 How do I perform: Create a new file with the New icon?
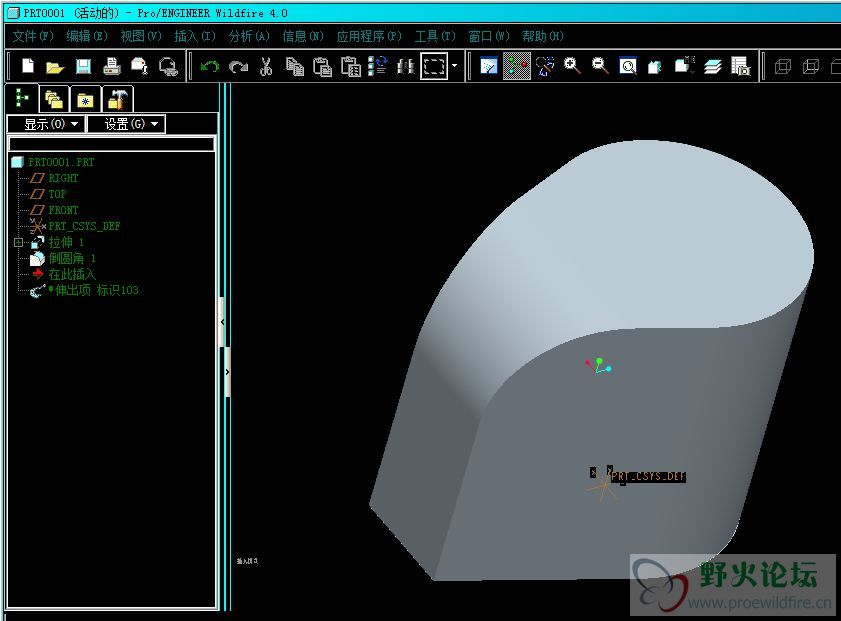(27, 66)
